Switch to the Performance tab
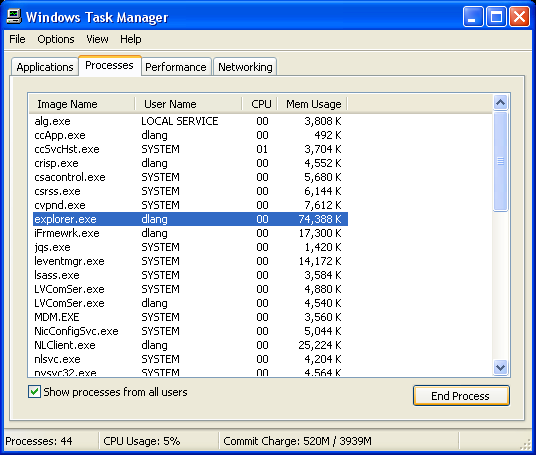Image resolution: width=536 pixels, height=455 pixels. click(176, 67)
